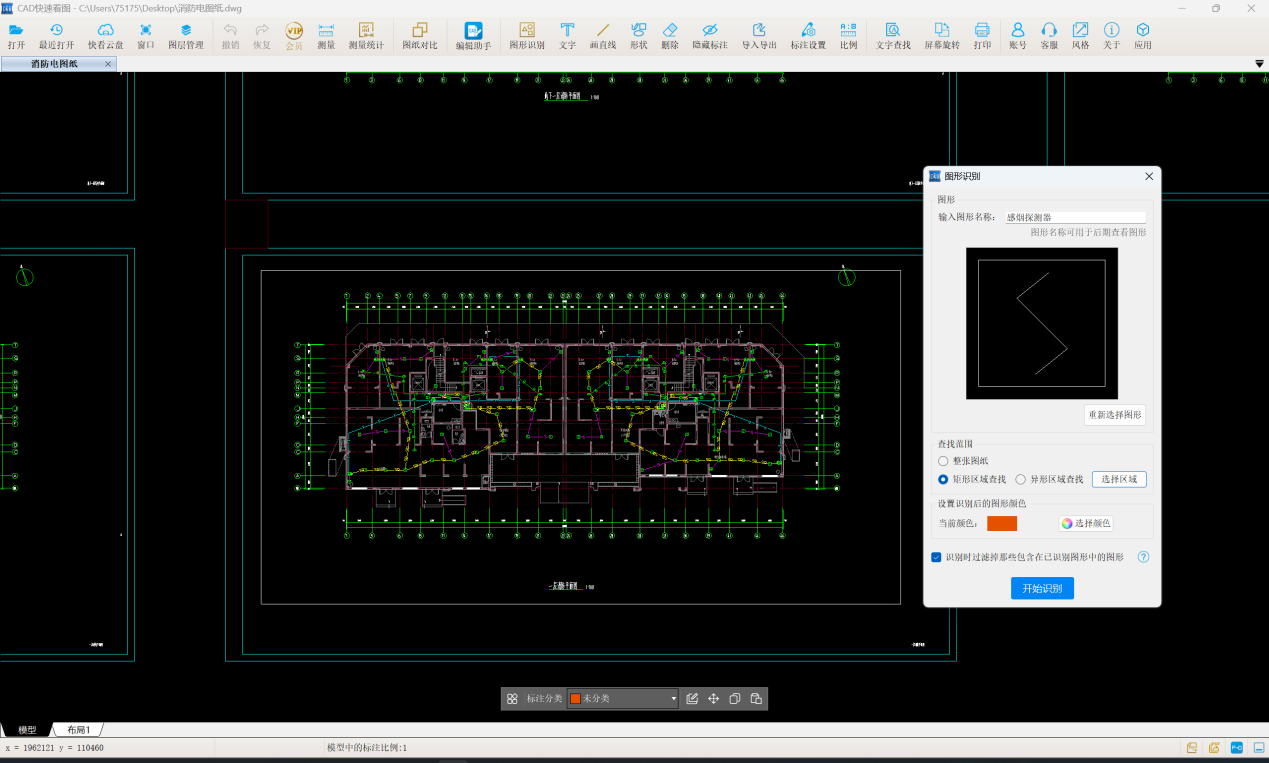
Task: Open the 标注分类 未分类 dropdown
Action: tap(623, 699)
